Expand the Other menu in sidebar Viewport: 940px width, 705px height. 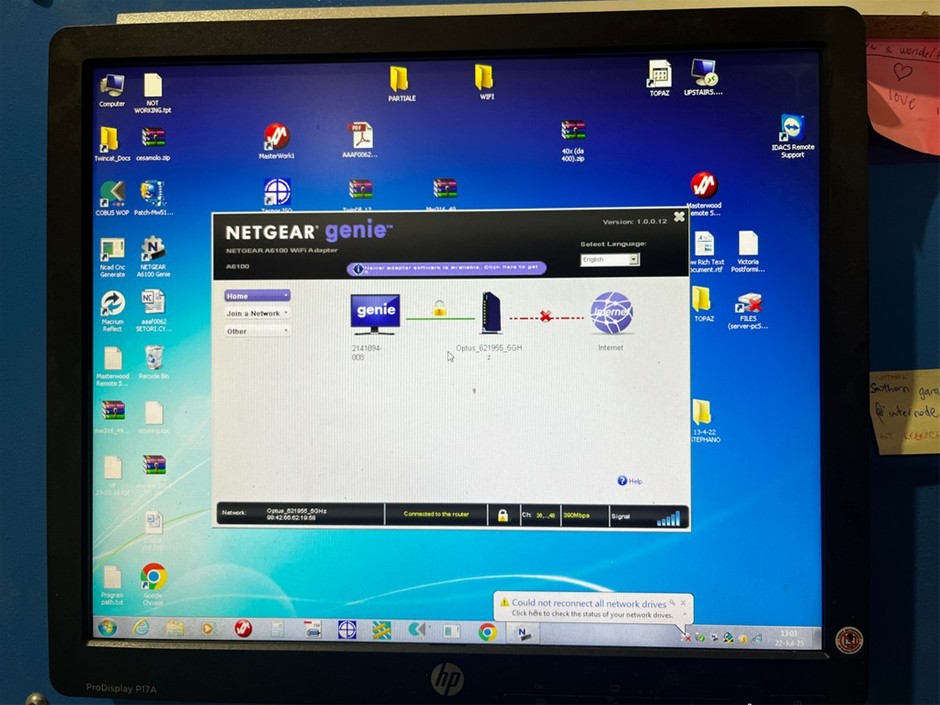[257, 331]
